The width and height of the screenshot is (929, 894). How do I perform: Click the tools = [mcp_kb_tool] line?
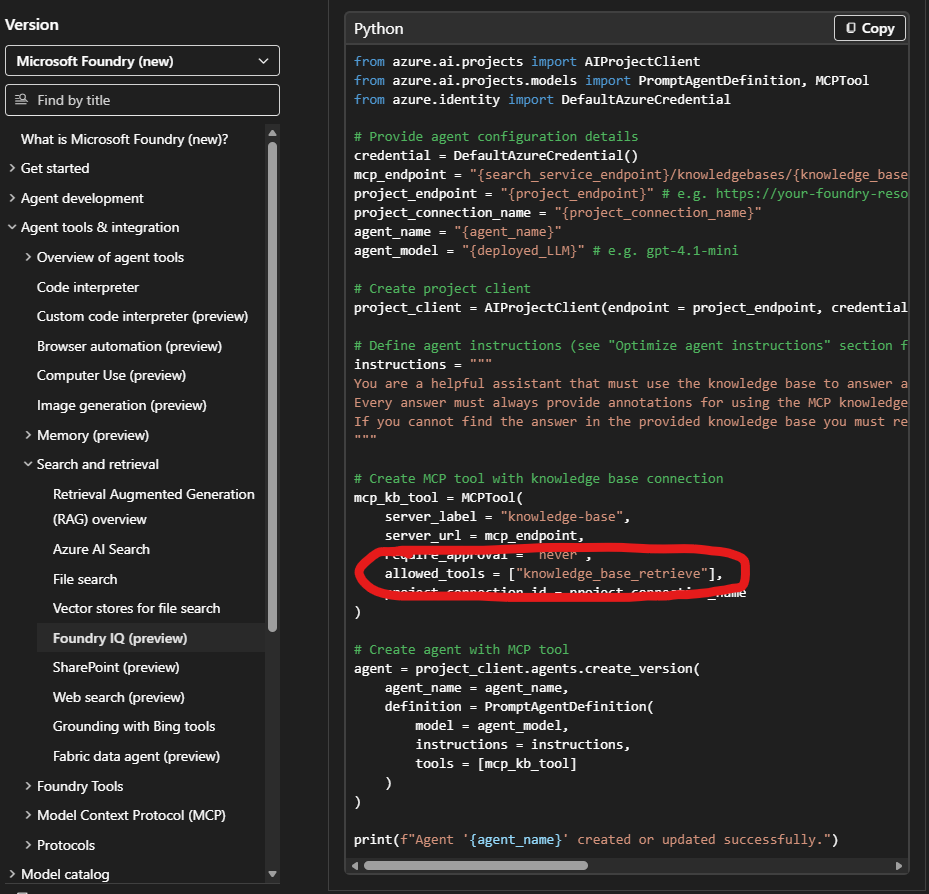[x=496, y=764]
